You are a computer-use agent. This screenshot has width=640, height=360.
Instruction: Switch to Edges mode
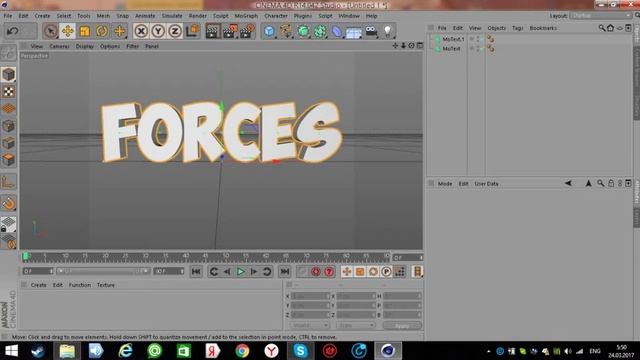point(8,143)
